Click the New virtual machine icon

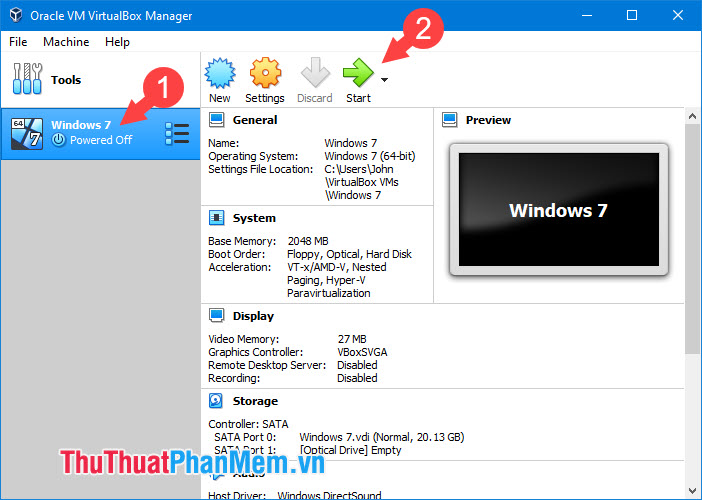pyautogui.click(x=220, y=73)
